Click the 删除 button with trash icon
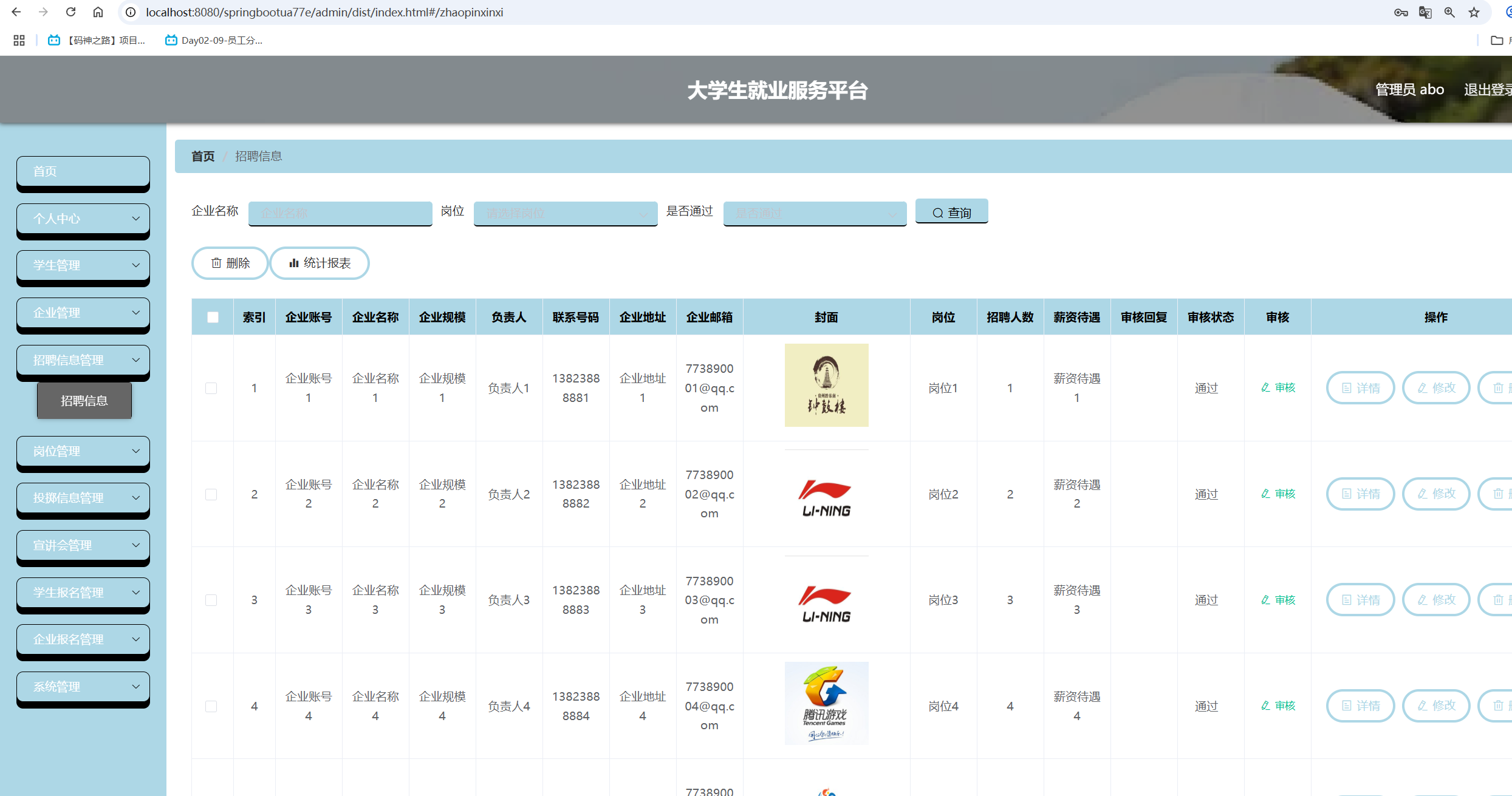This screenshot has width=1512, height=796. coord(230,263)
